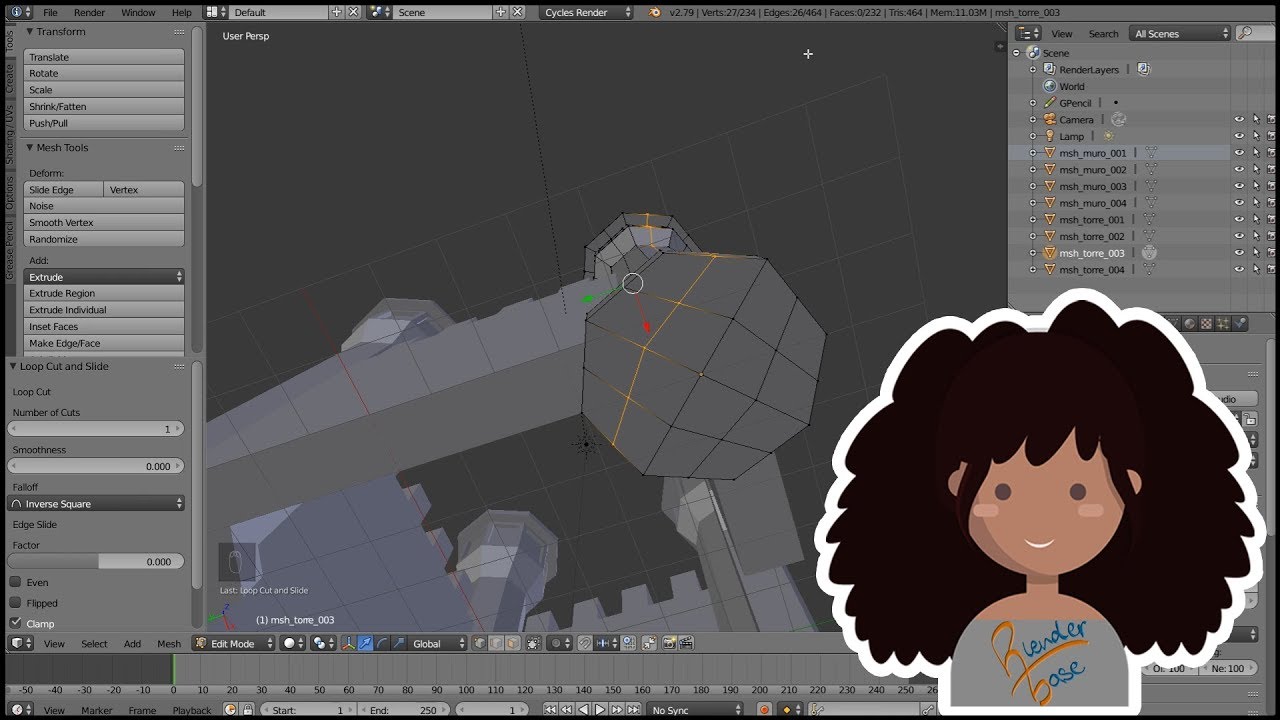
Task: Click the Inset Faces button
Action: coord(104,326)
